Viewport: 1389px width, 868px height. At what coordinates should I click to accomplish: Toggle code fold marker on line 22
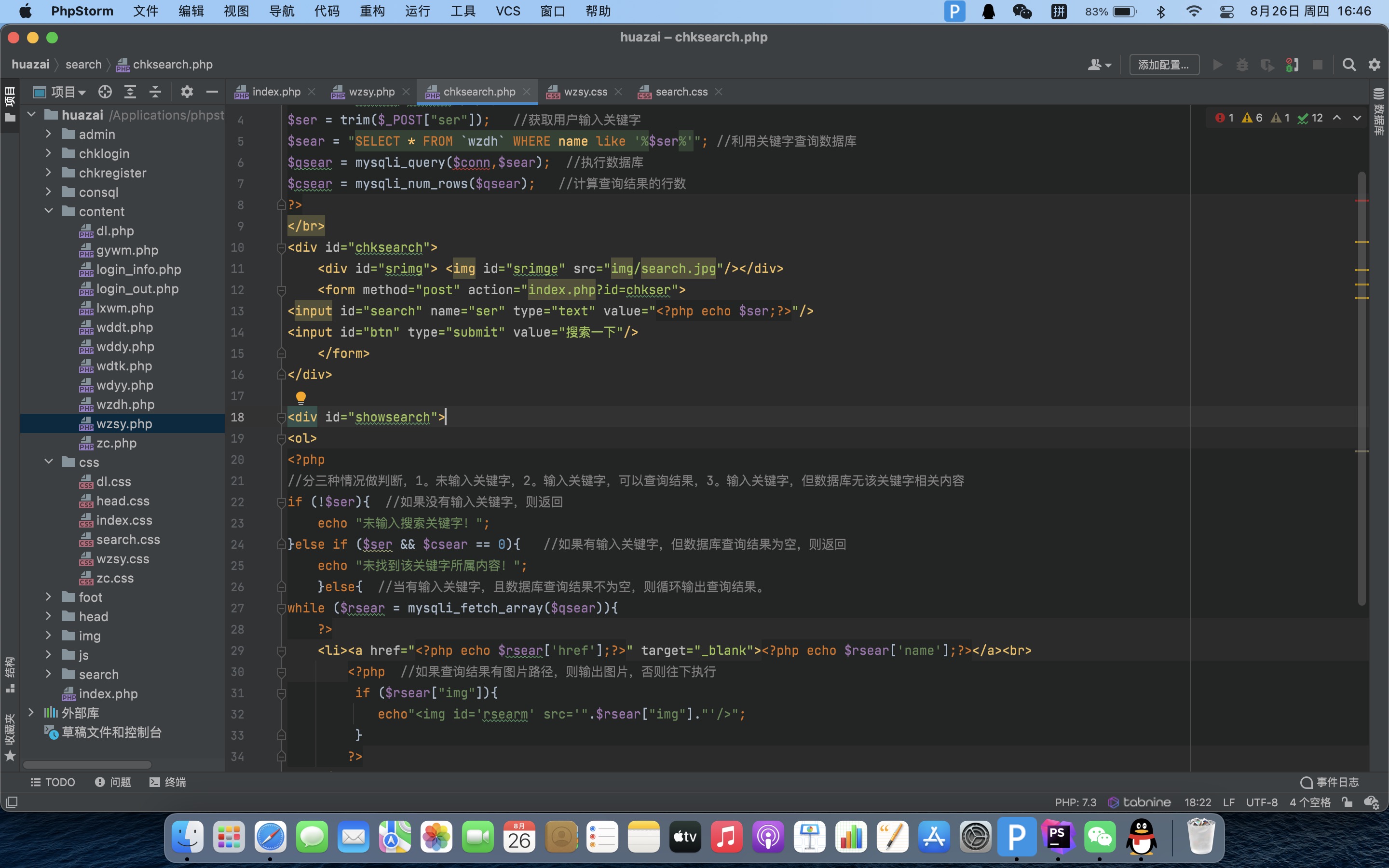[281, 502]
